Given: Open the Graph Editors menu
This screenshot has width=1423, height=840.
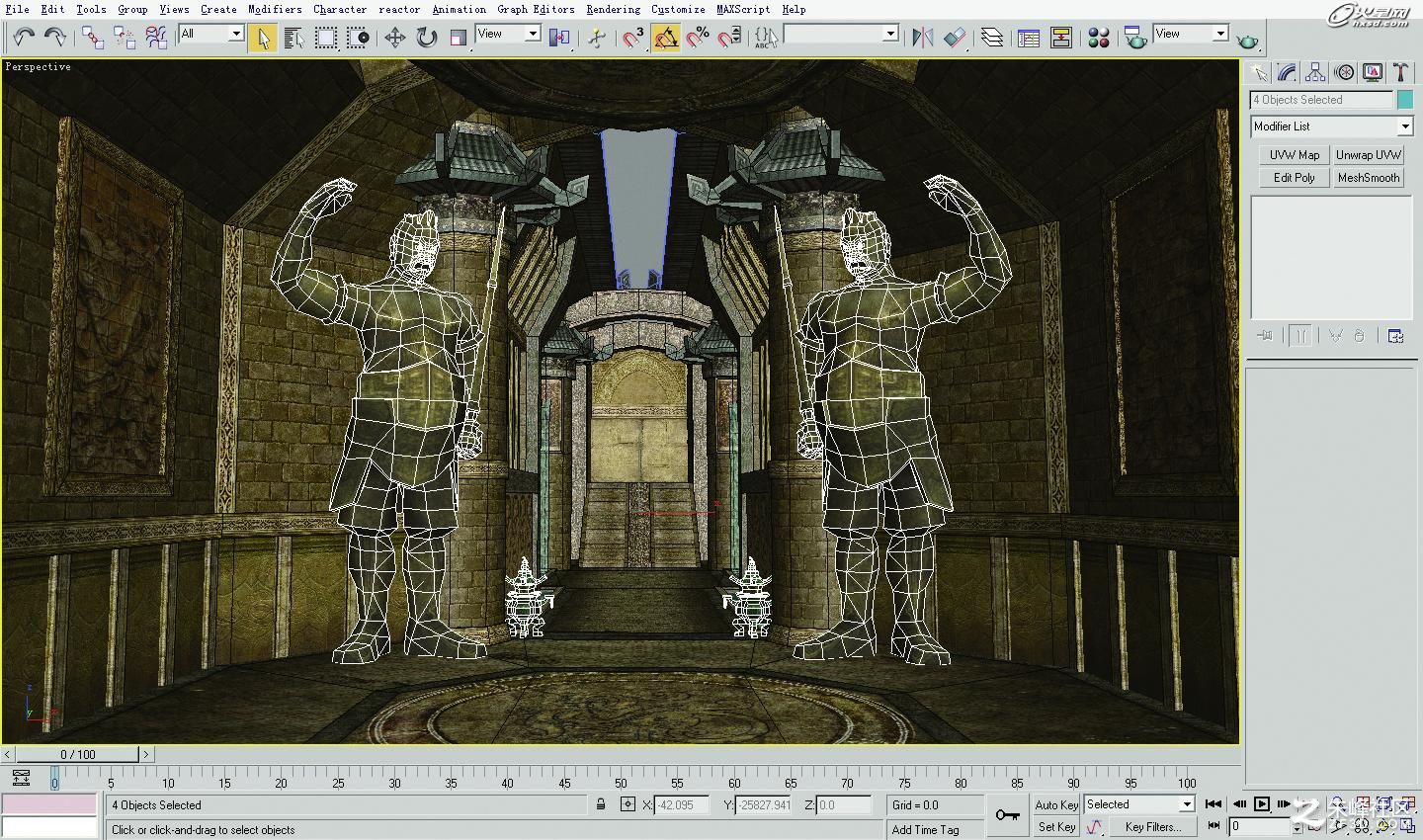Looking at the screenshot, I should pyautogui.click(x=536, y=9).
